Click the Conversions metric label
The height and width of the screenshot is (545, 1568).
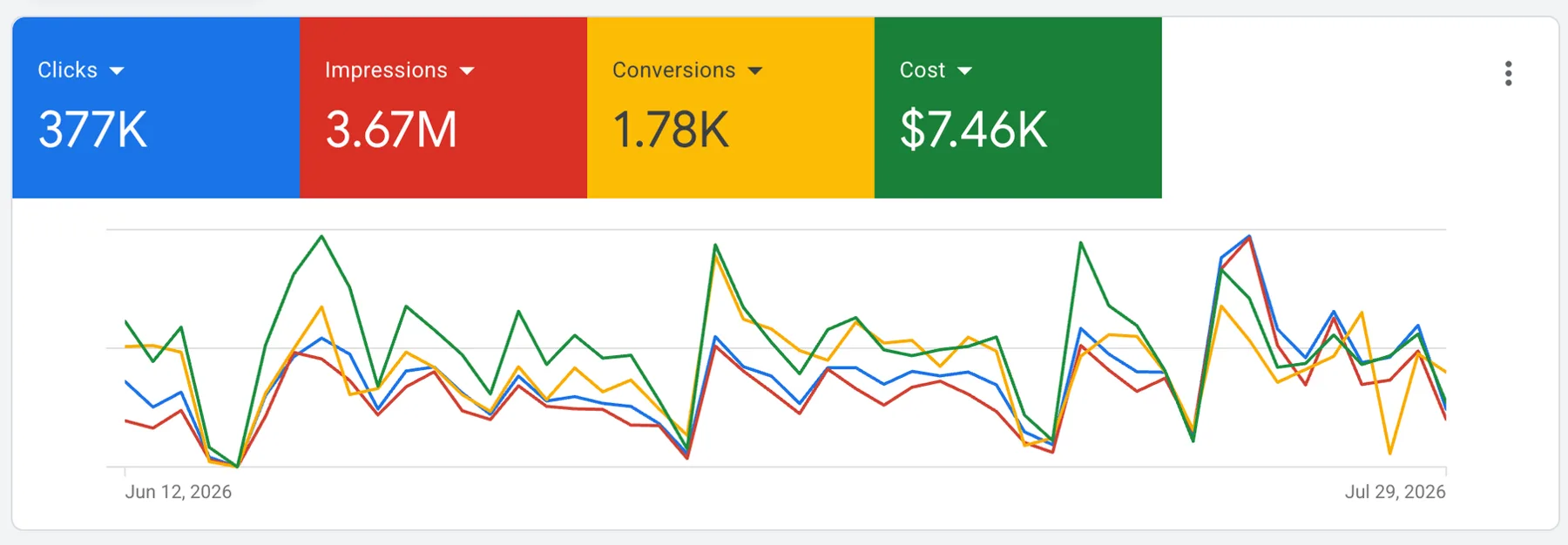coord(673,70)
